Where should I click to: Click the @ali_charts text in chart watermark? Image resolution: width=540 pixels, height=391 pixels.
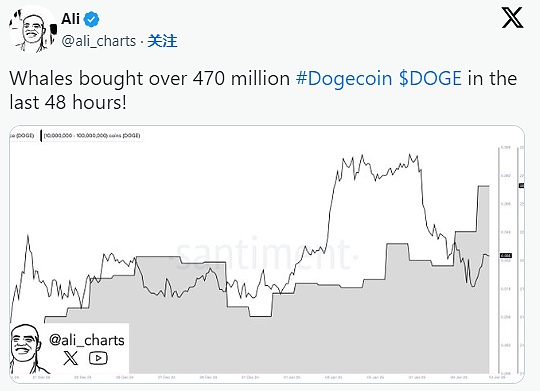point(87,340)
